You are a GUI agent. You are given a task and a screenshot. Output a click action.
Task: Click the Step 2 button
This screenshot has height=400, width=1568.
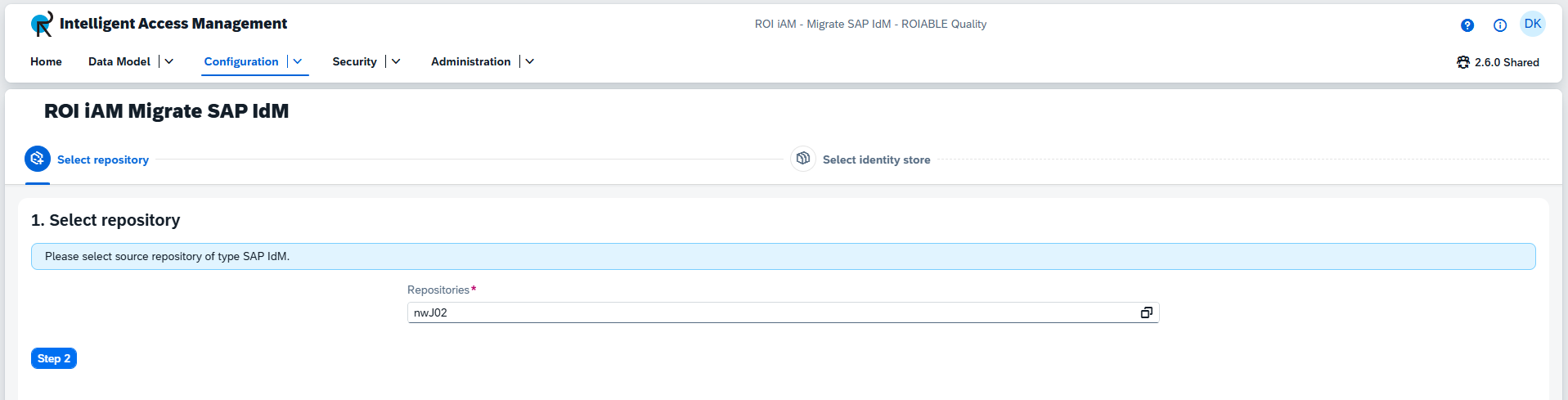pos(54,358)
